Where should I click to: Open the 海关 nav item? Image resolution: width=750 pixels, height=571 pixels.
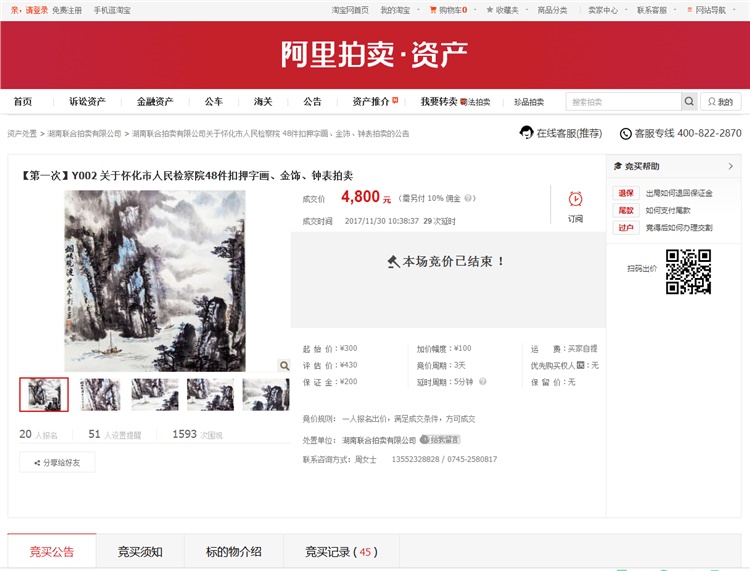click(x=263, y=101)
